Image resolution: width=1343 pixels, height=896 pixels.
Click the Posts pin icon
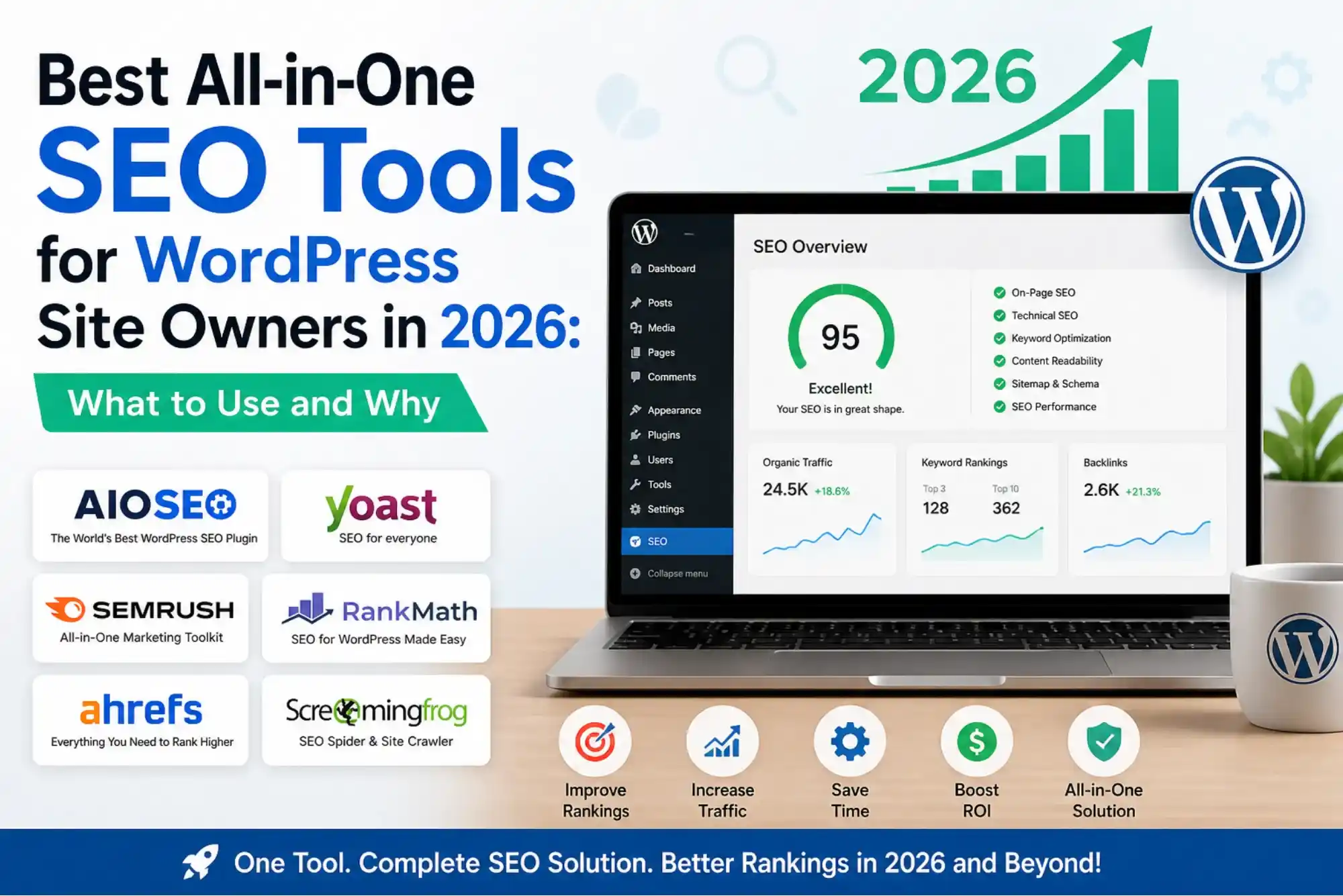point(636,303)
